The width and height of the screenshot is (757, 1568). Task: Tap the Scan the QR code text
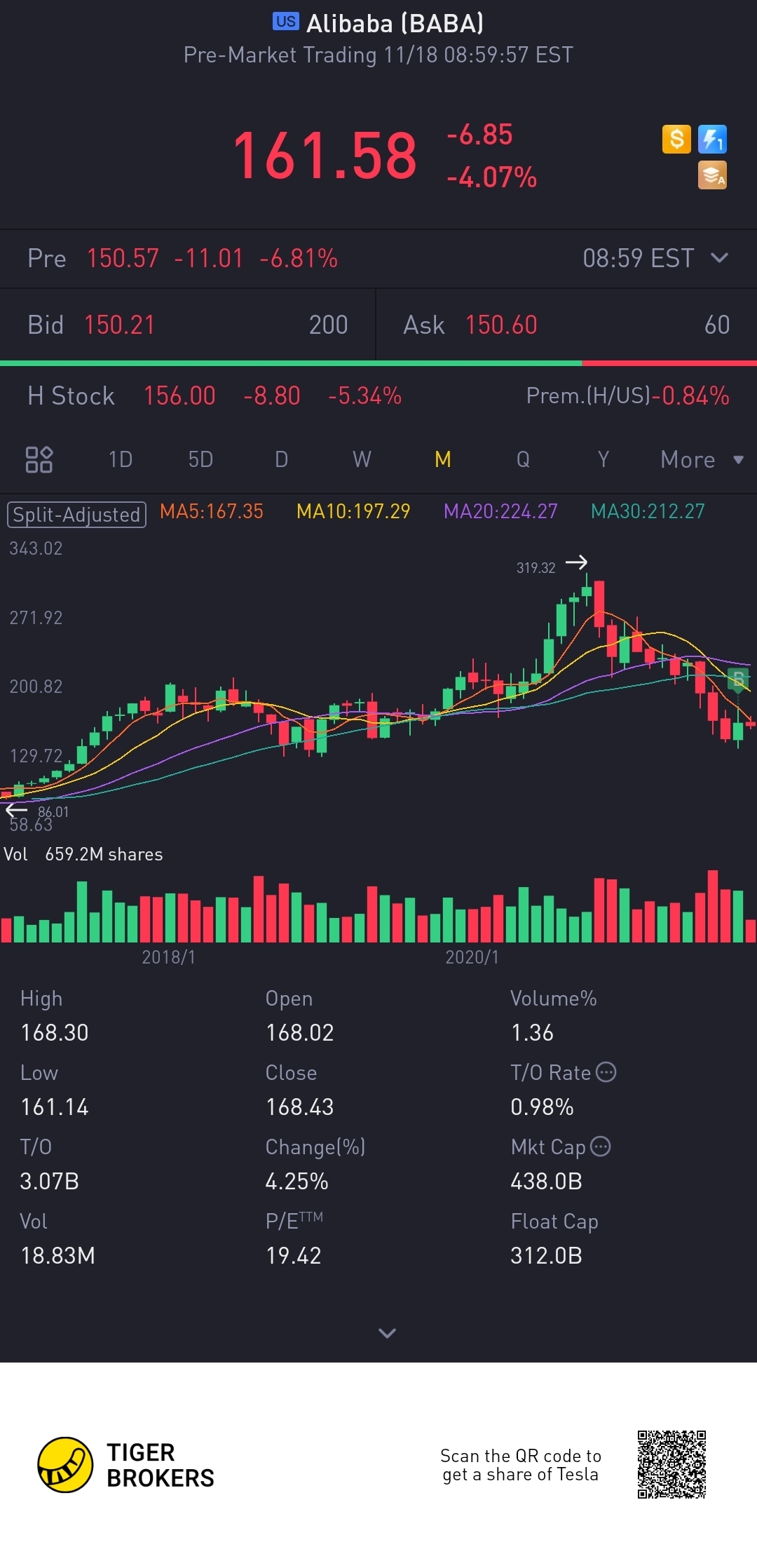521,1465
